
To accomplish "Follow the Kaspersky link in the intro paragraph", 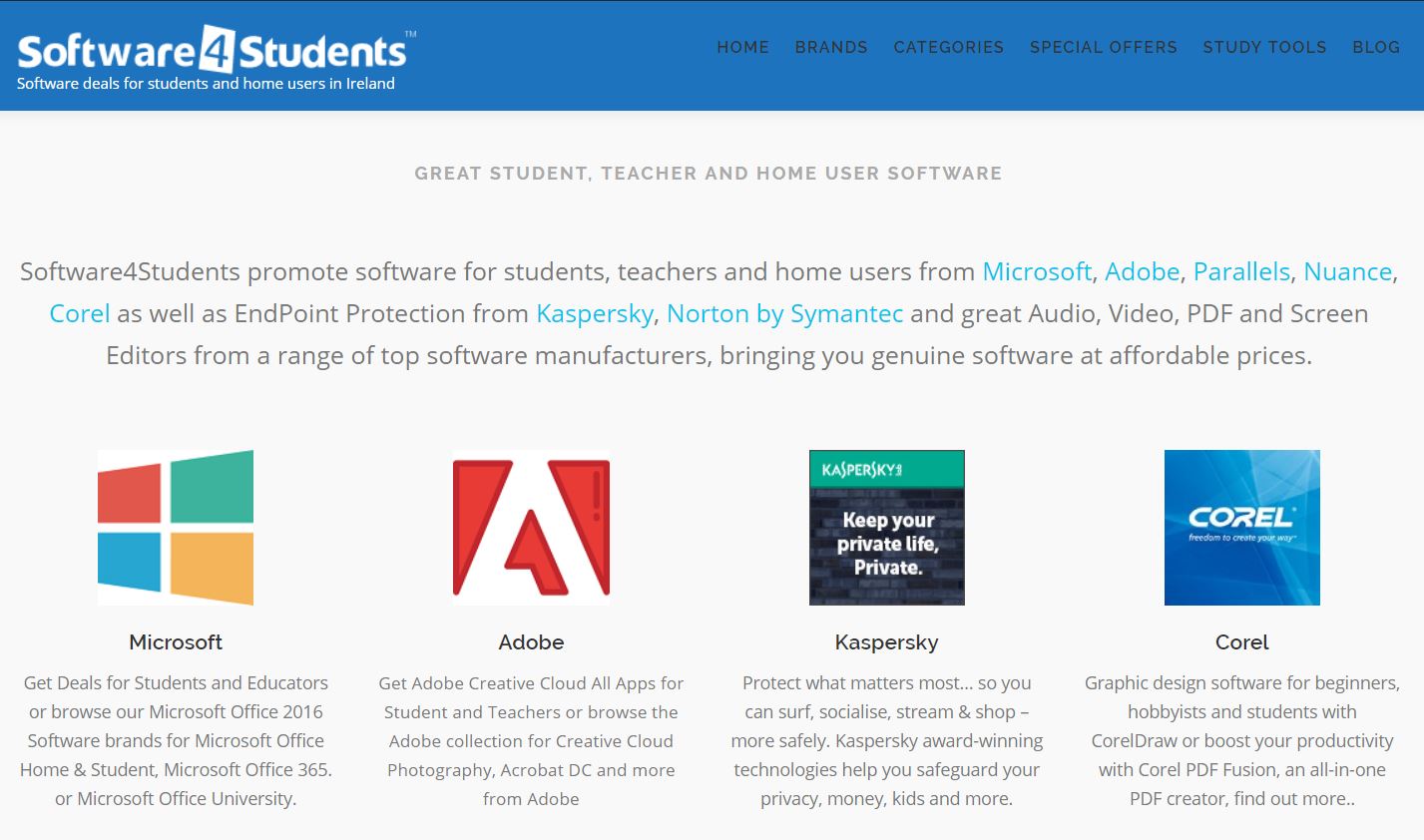I will [595, 313].
